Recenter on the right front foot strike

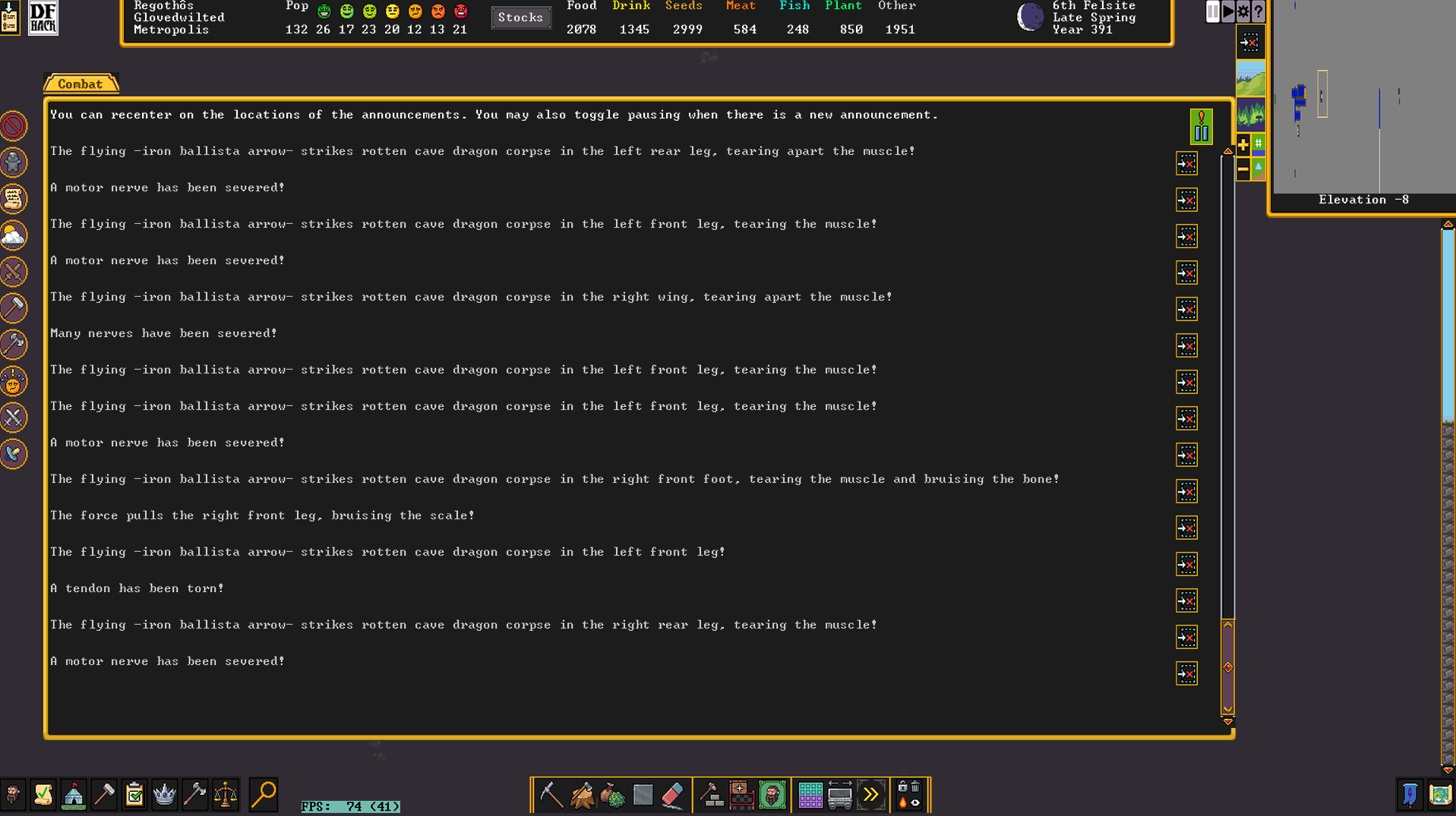(1186, 491)
